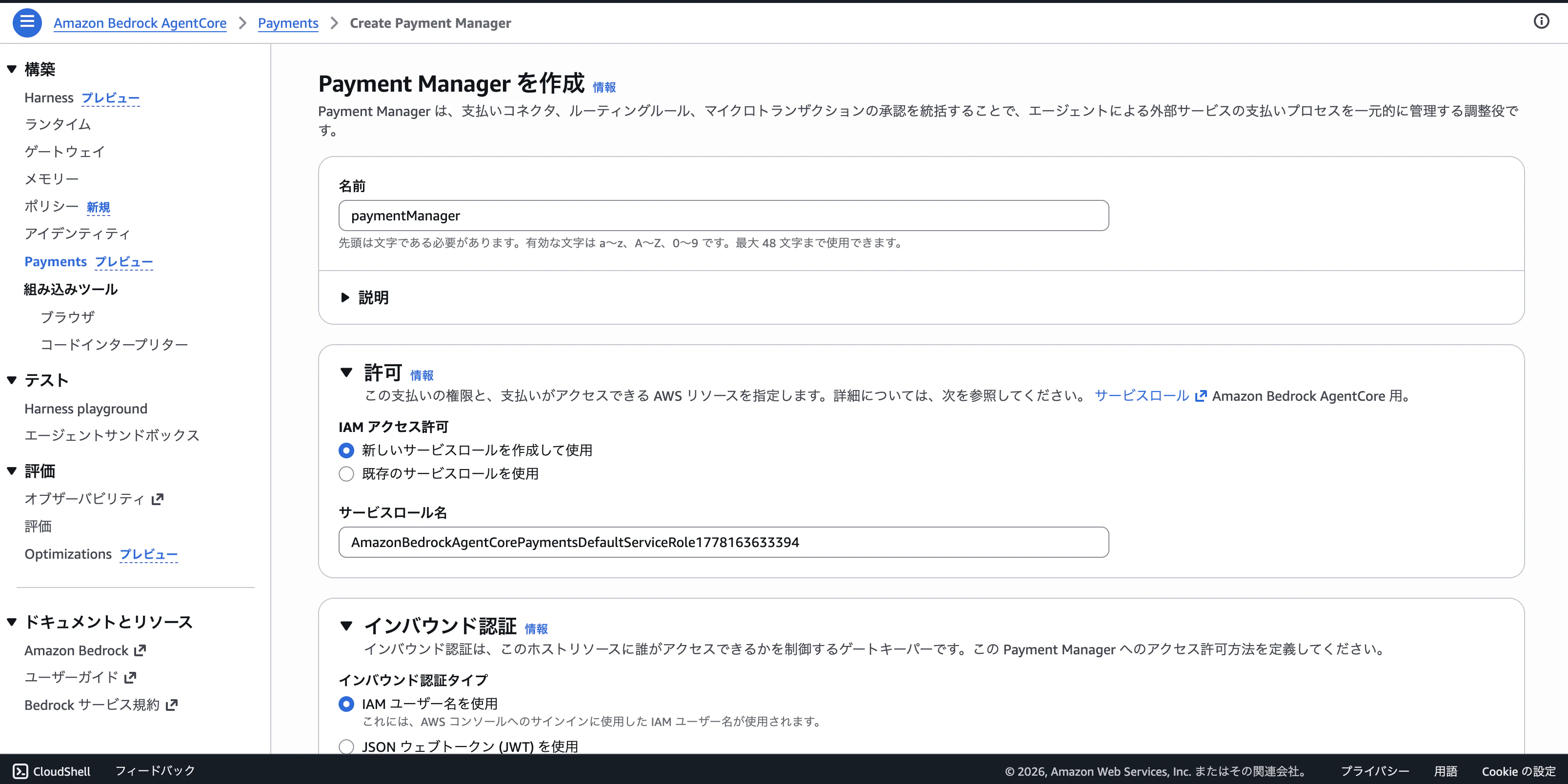The image size is (1568, 784).
Task: Expand the 説明 section
Action: (345, 297)
